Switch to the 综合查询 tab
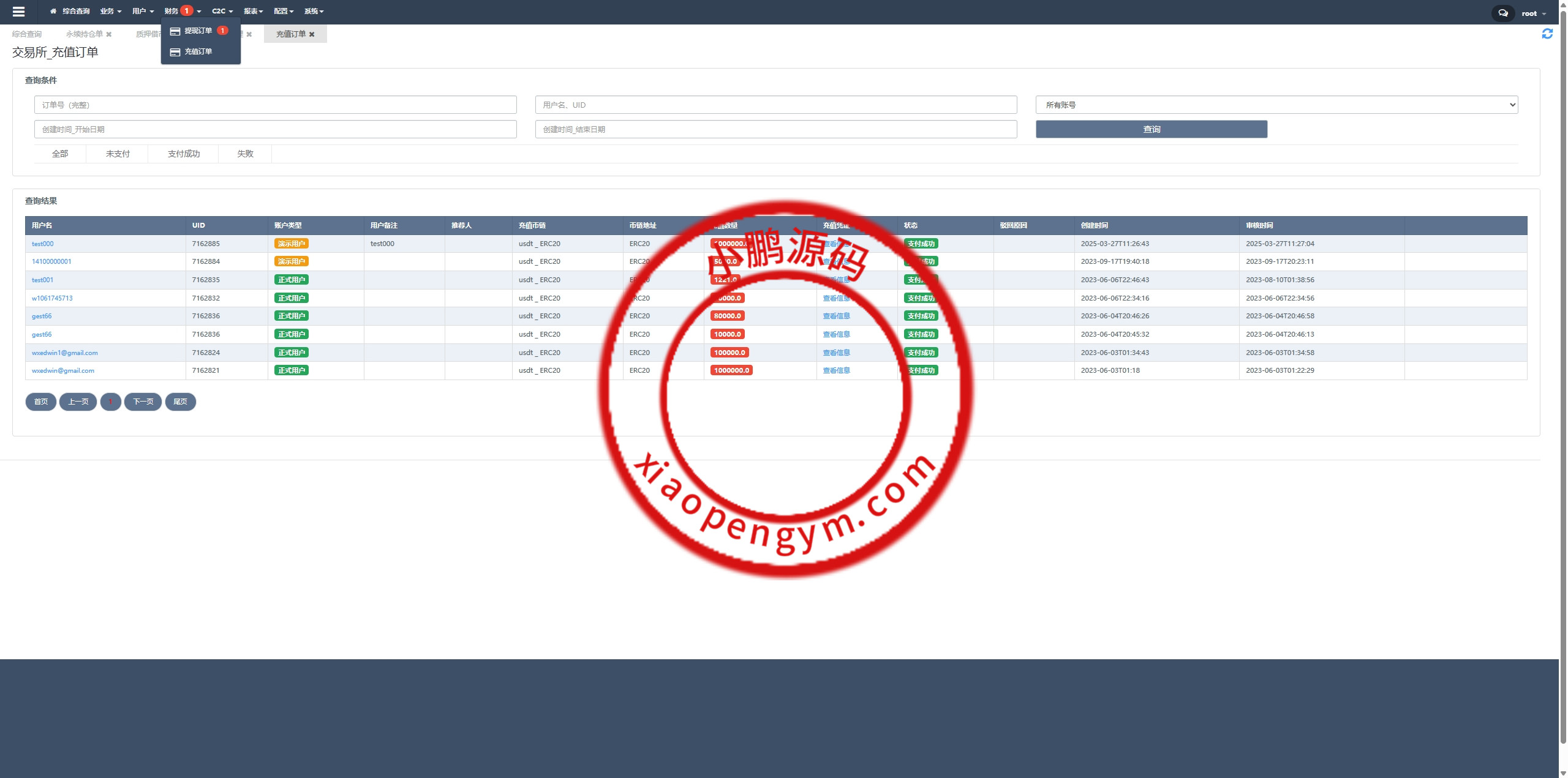1568x778 pixels. click(27, 34)
